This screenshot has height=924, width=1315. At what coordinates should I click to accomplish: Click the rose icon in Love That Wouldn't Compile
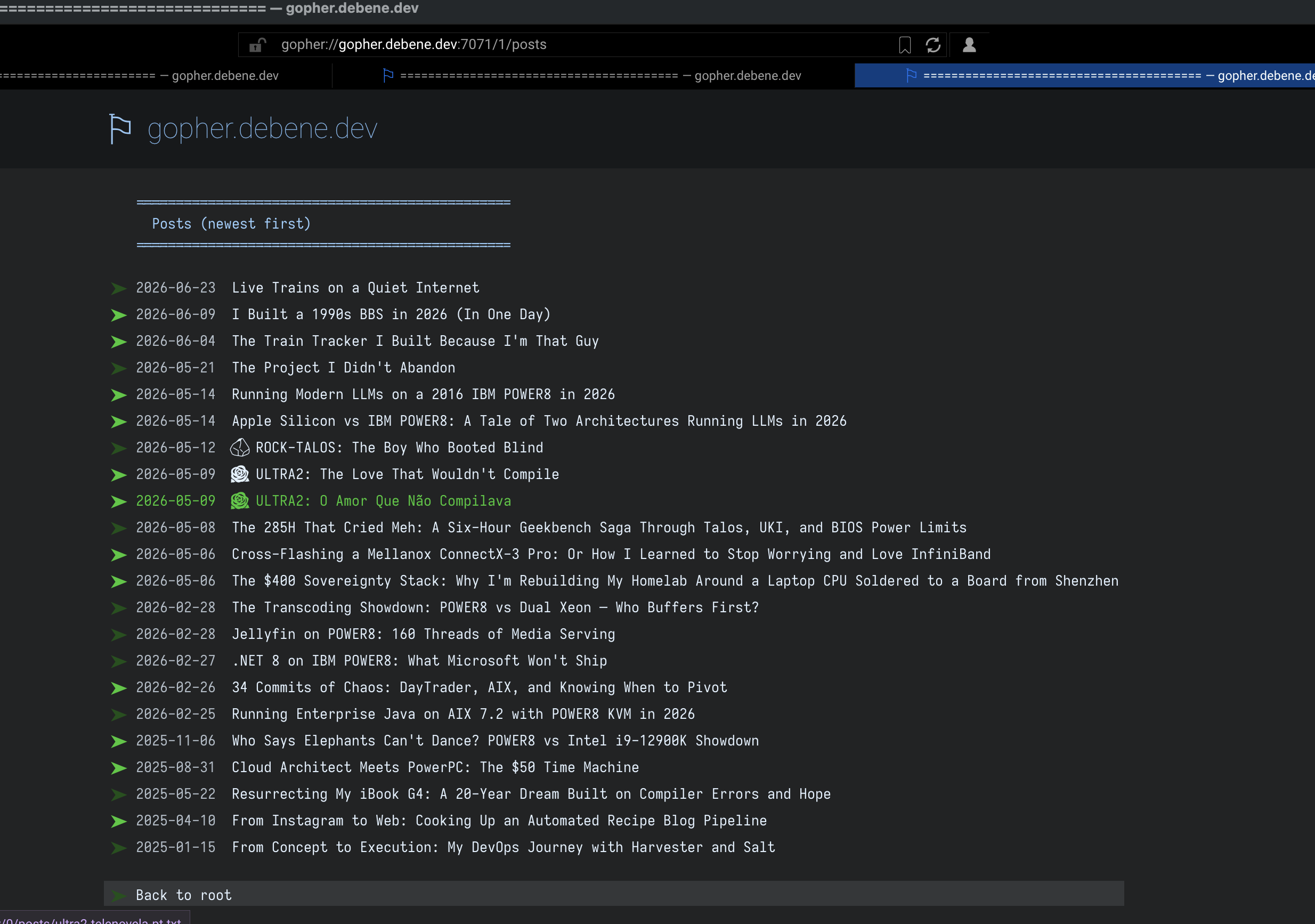click(x=240, y=474)
